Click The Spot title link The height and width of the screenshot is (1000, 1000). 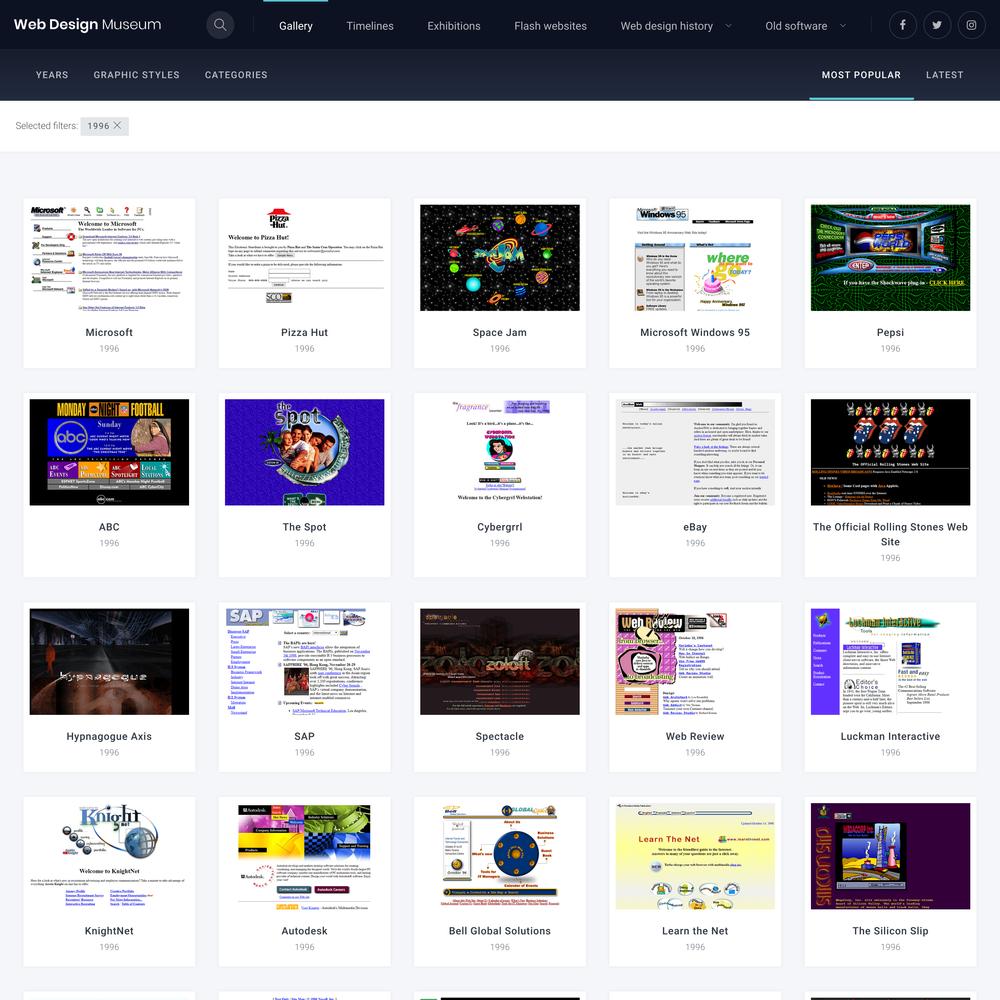tap(305, 527)
